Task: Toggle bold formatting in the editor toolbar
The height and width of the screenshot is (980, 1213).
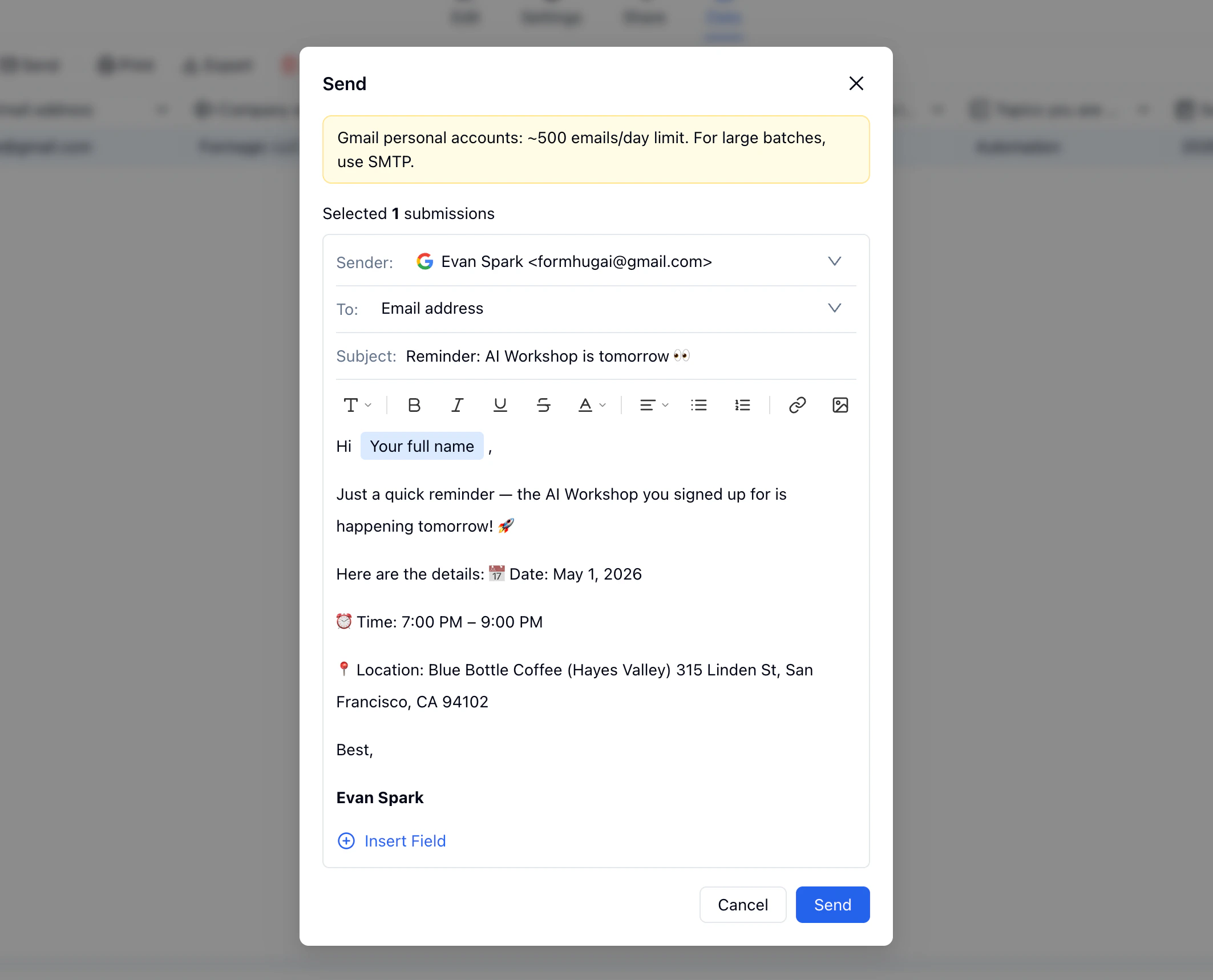Action: click(x=414, y=405)
